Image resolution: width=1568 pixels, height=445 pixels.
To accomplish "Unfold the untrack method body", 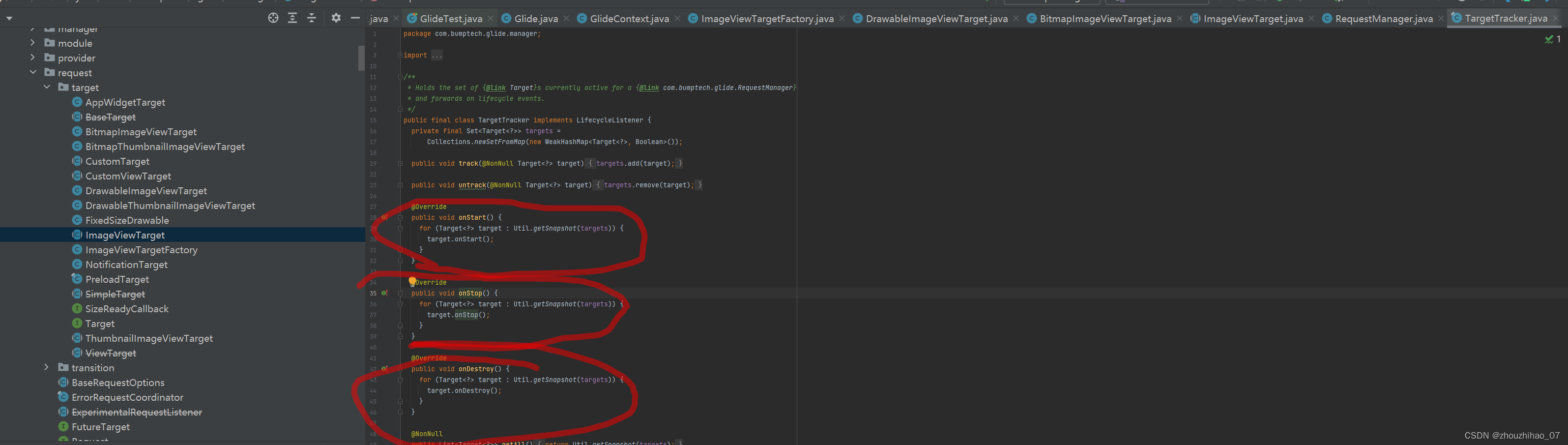I will point(400,185).
